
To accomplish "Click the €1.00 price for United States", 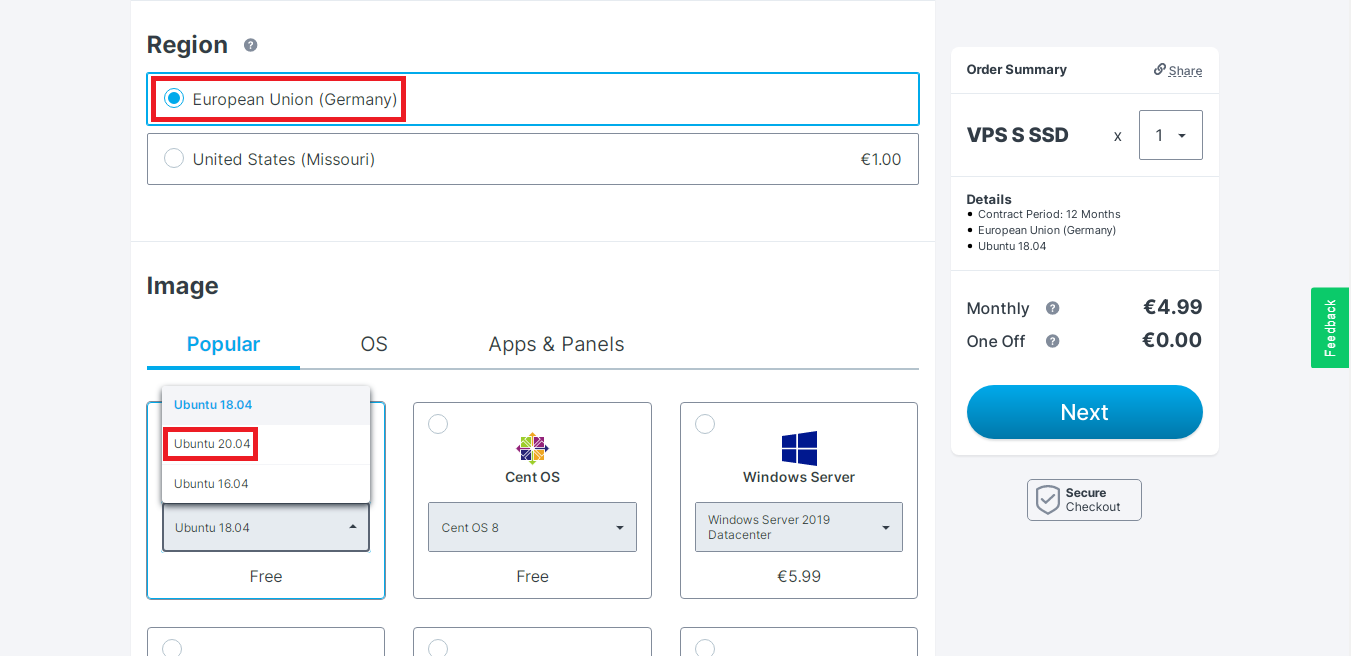I will pos(881,159).
